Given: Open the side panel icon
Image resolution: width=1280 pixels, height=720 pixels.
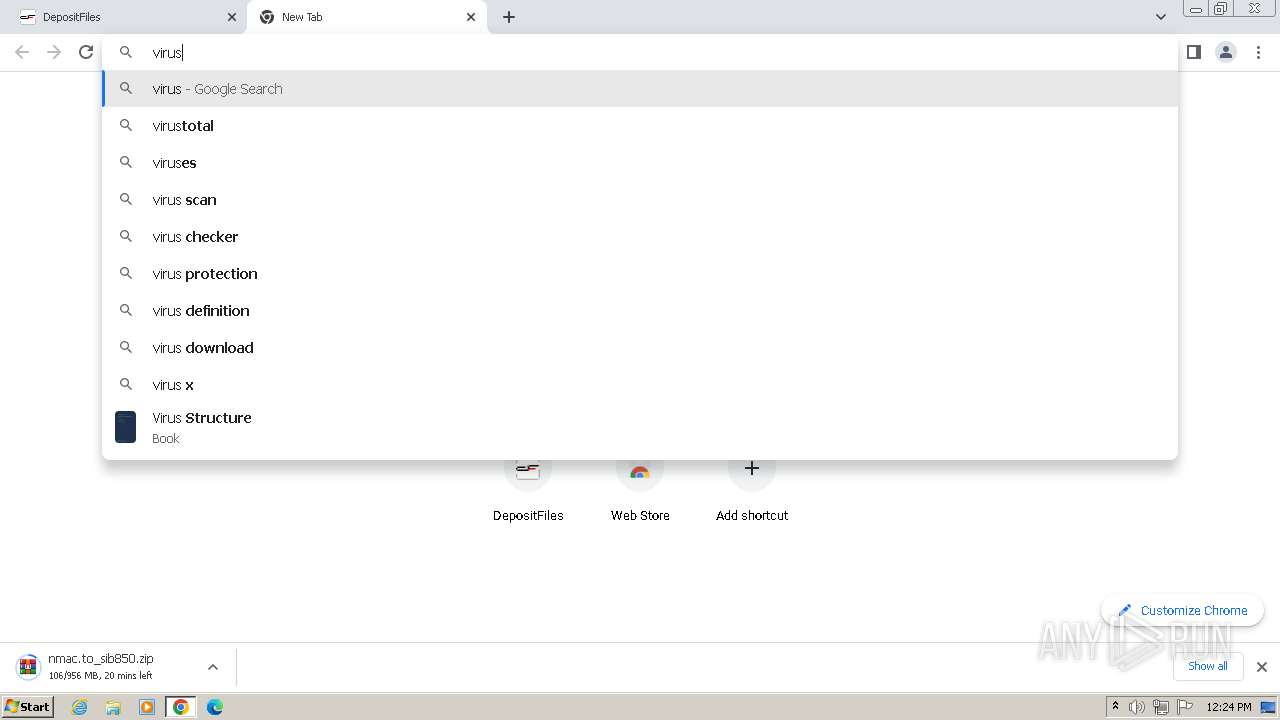Looking at the screenshot, I should click(x=1193, y=52).
